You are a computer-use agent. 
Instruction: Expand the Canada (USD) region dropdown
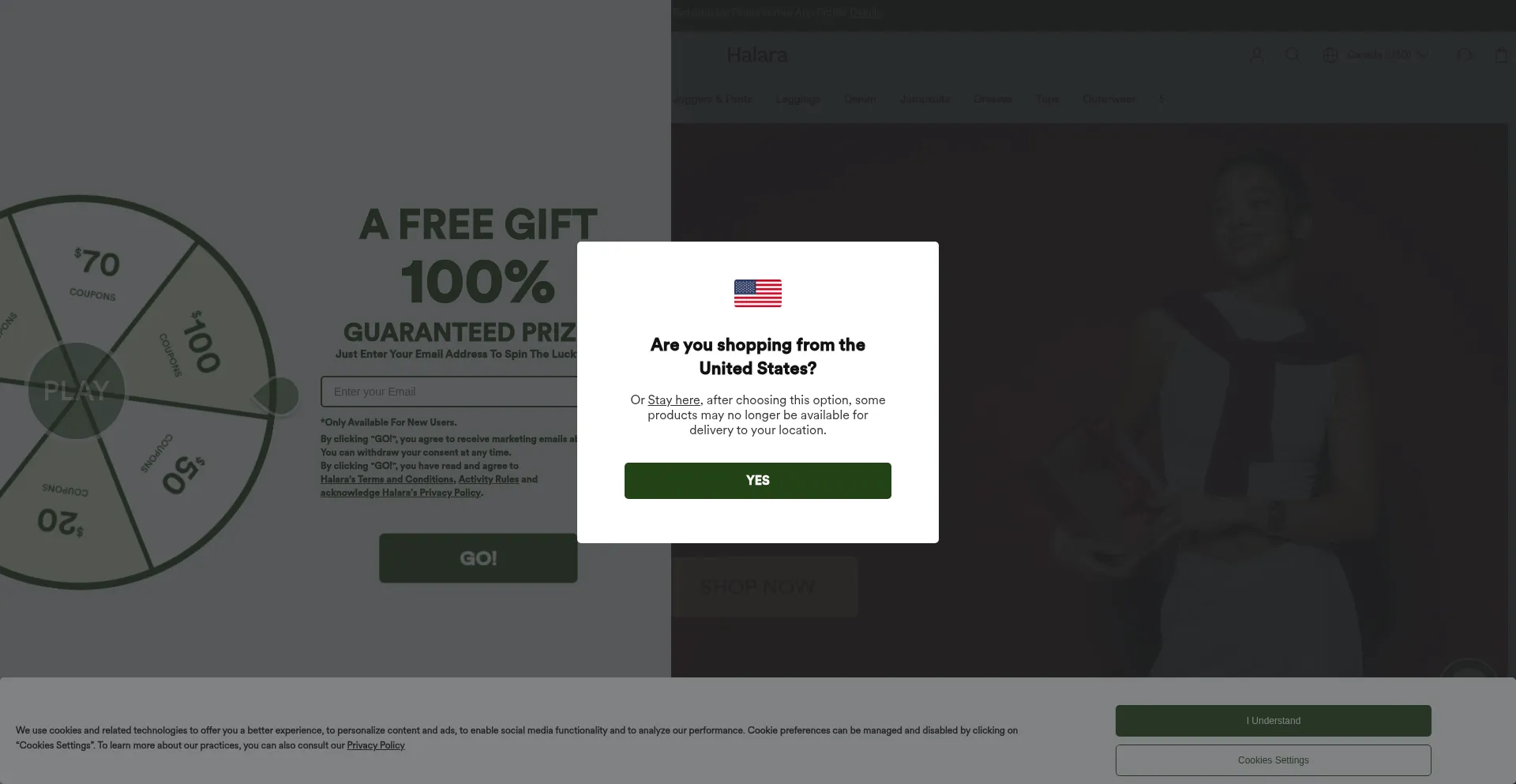[x=1387, y=54]
